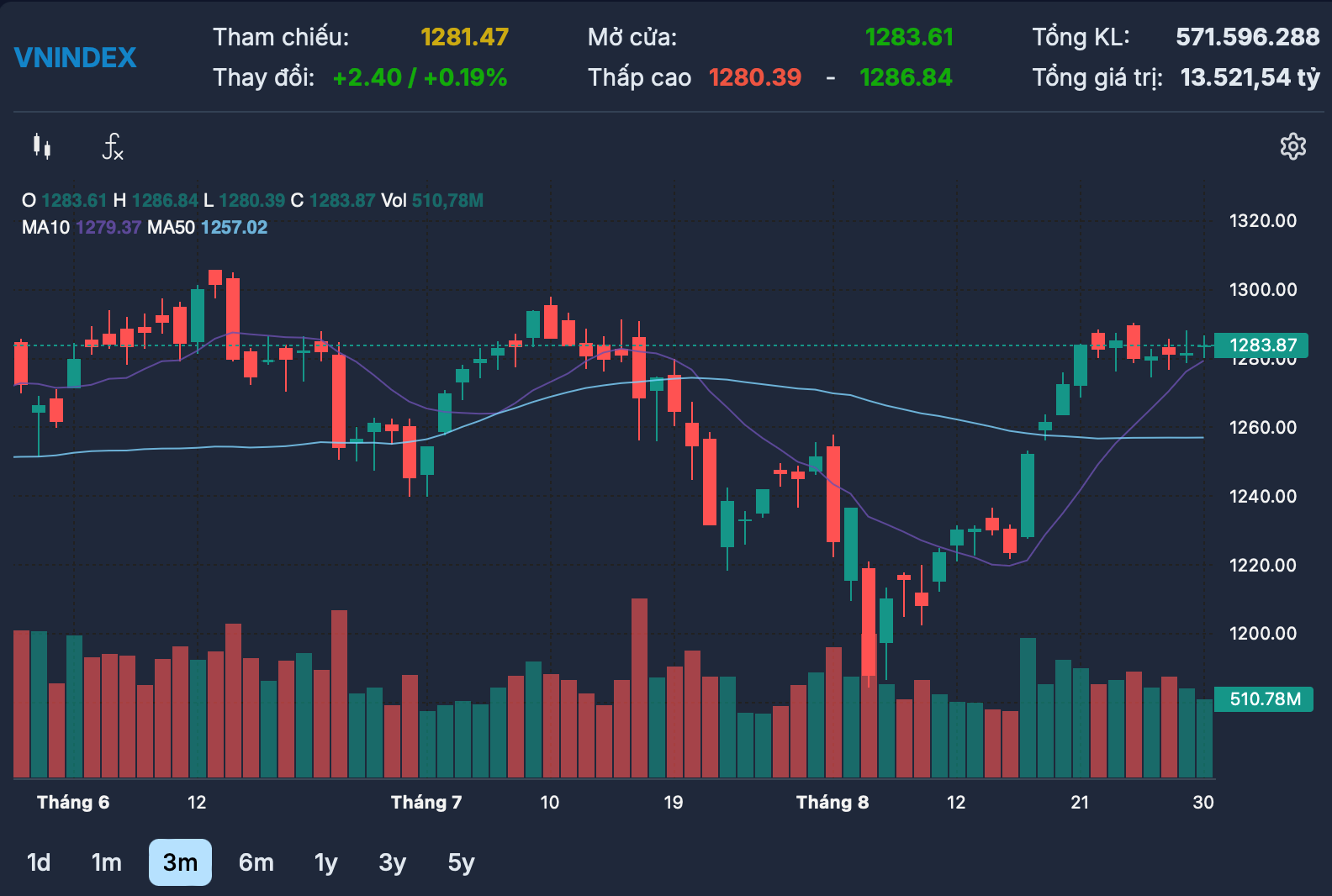The width and height of the screenshot is (1332, 896).
Task: Choose the 5y time range
Action: click(462, 862)
